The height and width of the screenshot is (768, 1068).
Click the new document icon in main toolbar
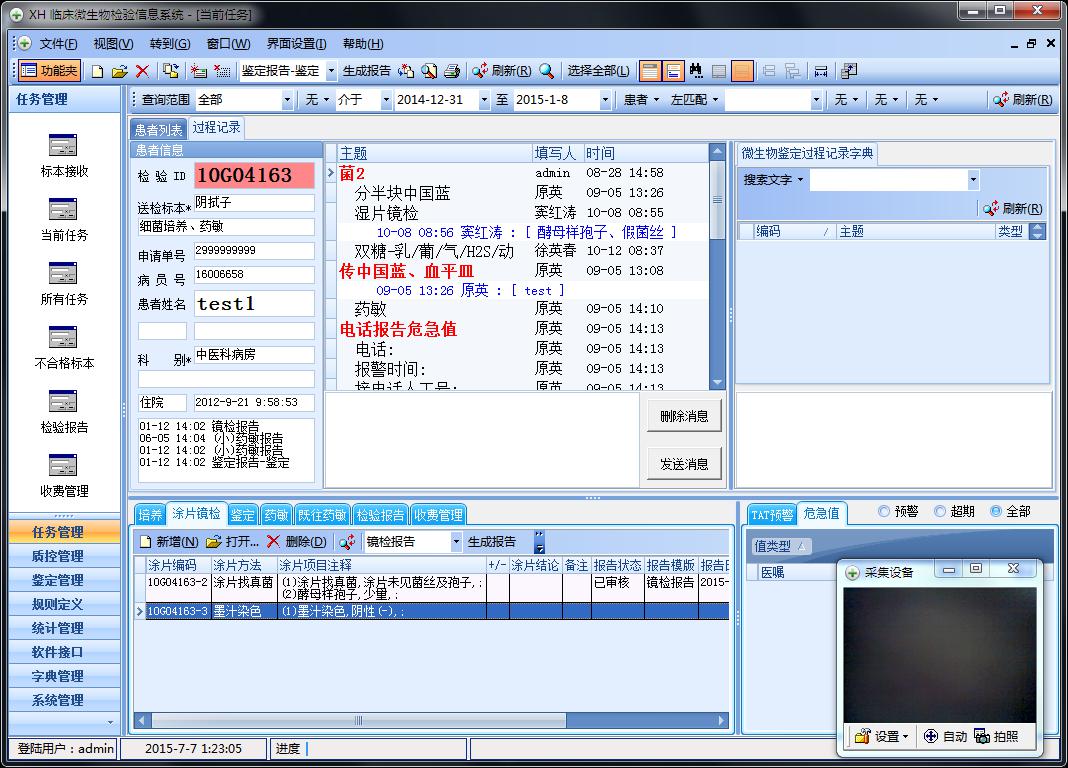pyautogui.click(x=97, y=71)
